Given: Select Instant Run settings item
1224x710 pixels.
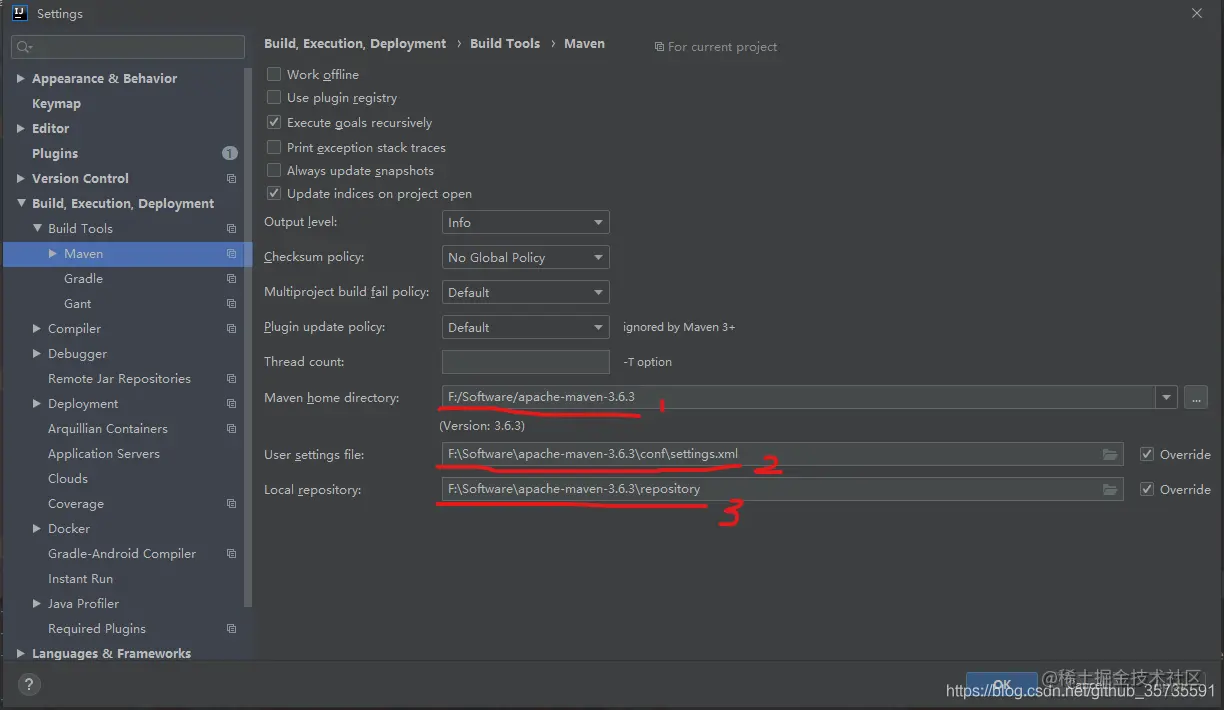Looking at the screenshot, I should click(80, 579).
